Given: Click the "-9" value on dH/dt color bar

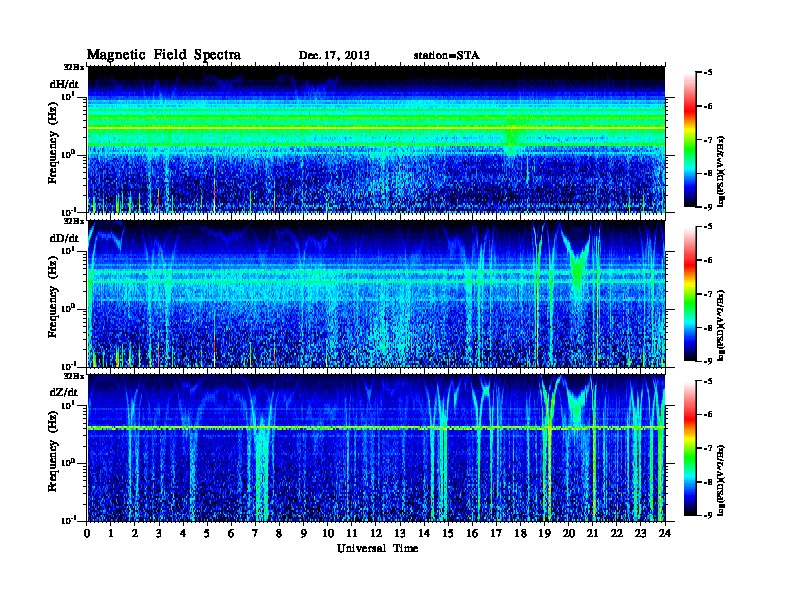Looking at the screenshot, I should [x=707, y=207].
